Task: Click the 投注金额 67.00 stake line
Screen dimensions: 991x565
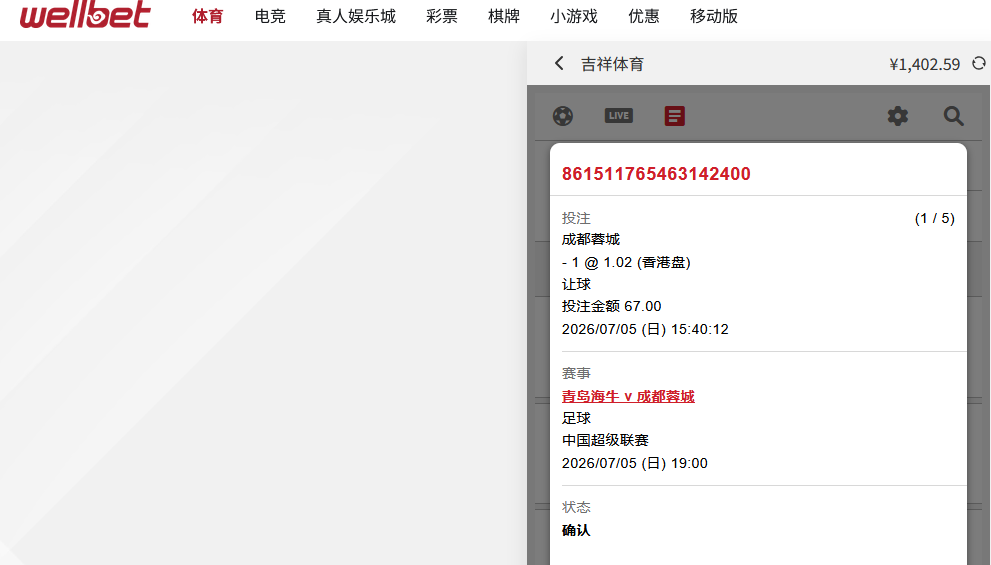Action: pos(611,307)
